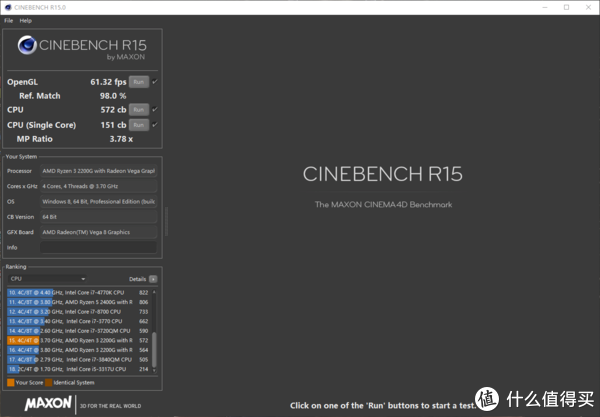Maximize the Cinebench window

point(566,7)
